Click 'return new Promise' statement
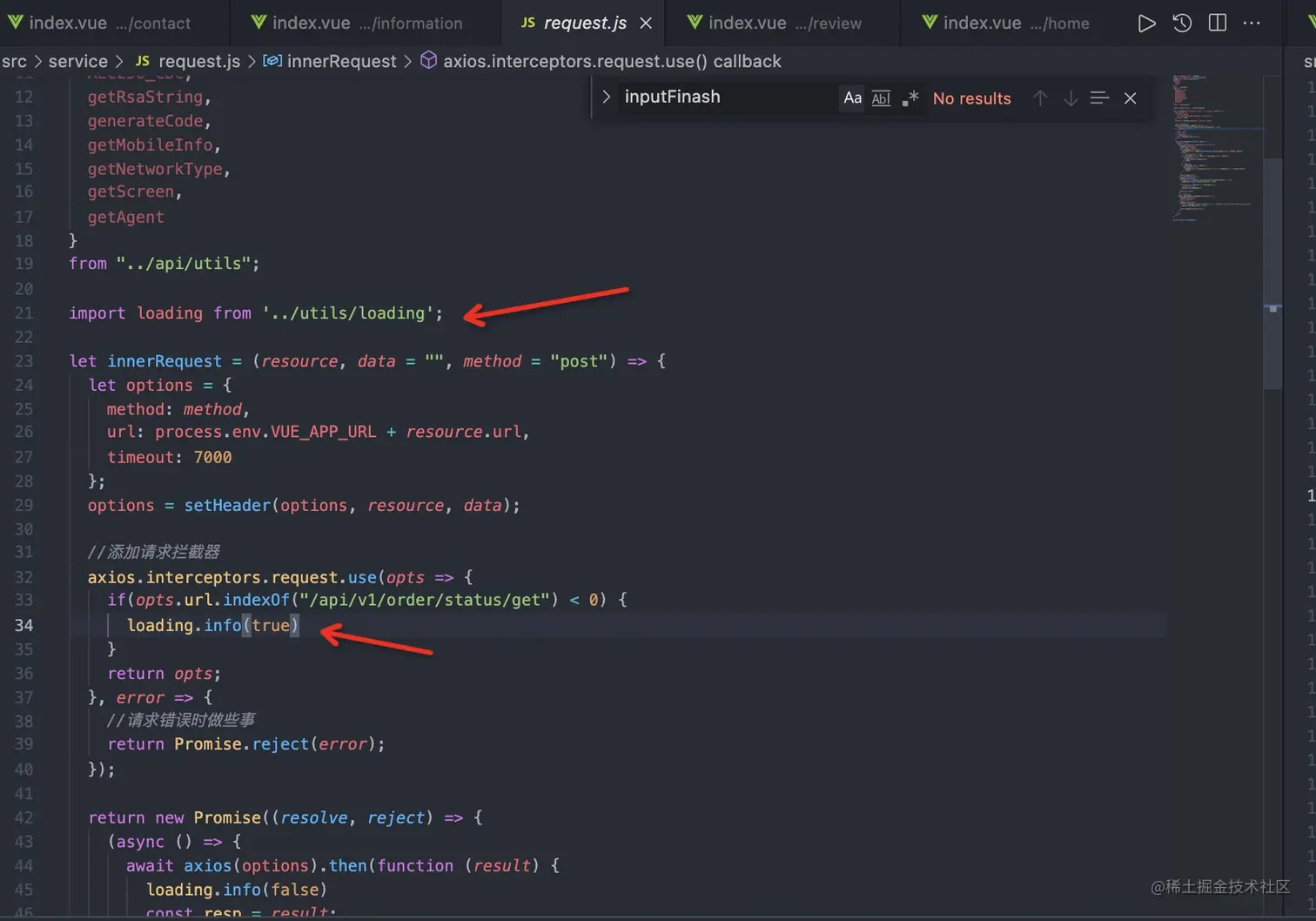 click(174, 817)
